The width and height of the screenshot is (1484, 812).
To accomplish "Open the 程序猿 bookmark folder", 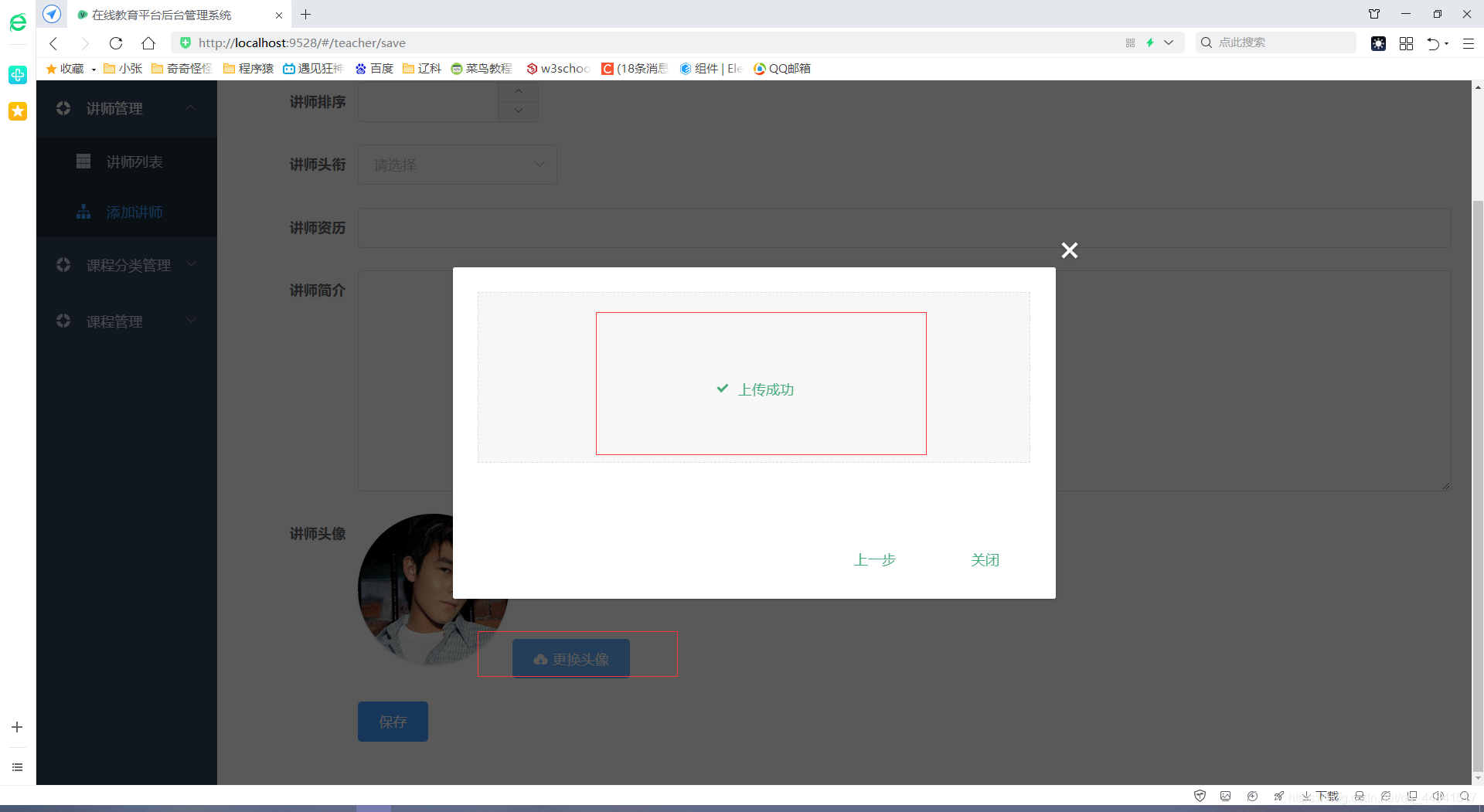I will [x=249, y=69].
